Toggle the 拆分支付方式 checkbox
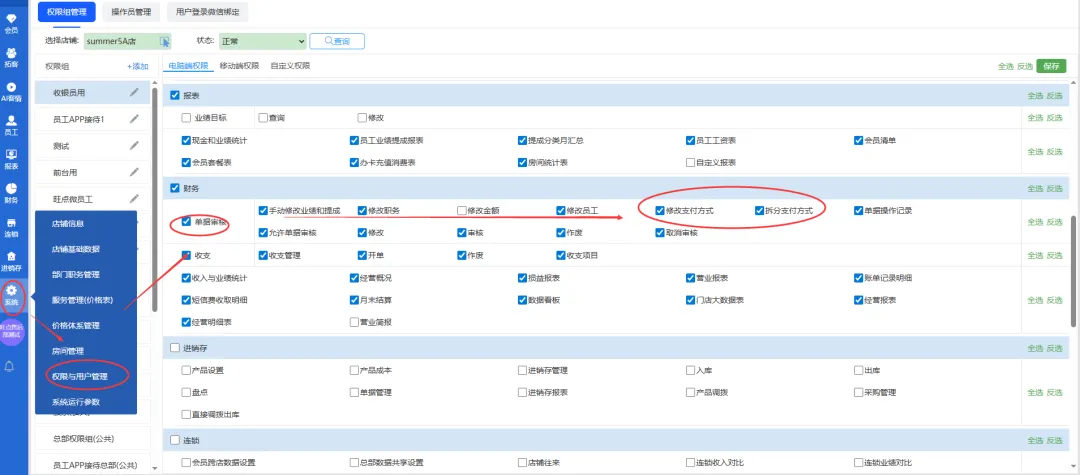 click(759, 210)
